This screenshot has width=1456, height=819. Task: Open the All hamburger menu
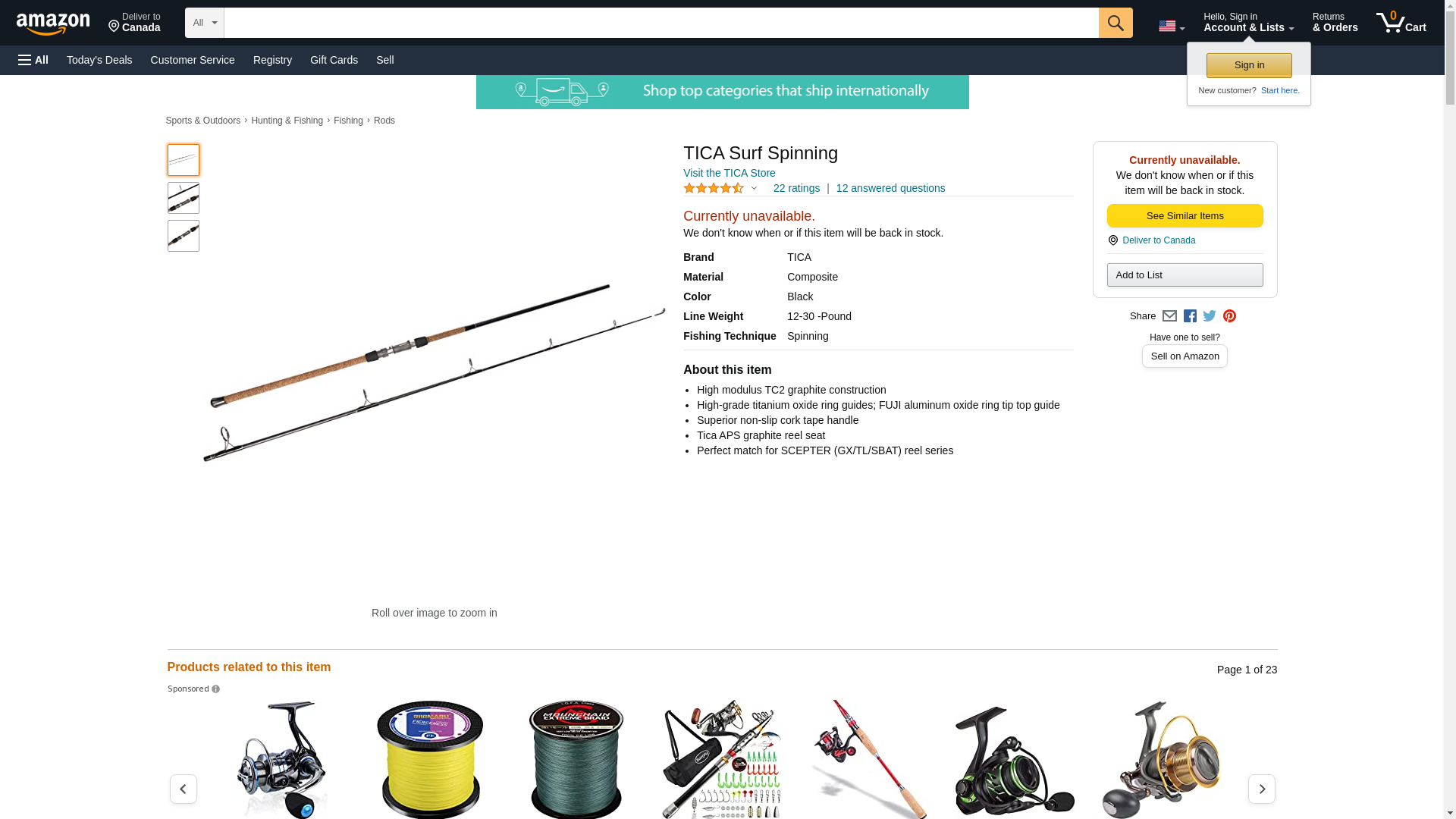click(x=33, y=60)
